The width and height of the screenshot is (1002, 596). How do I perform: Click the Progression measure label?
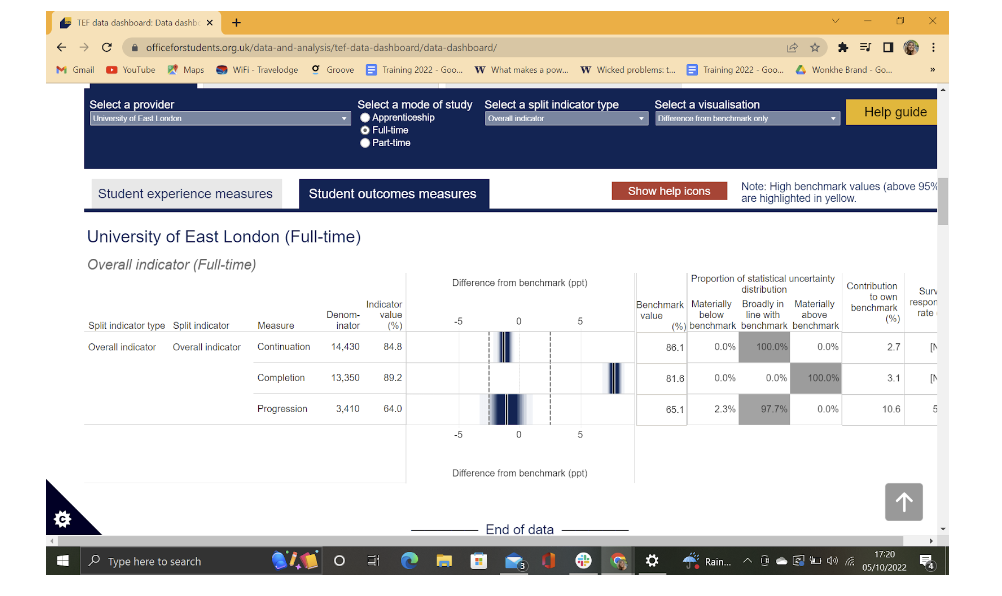click(x=282, y=409)
